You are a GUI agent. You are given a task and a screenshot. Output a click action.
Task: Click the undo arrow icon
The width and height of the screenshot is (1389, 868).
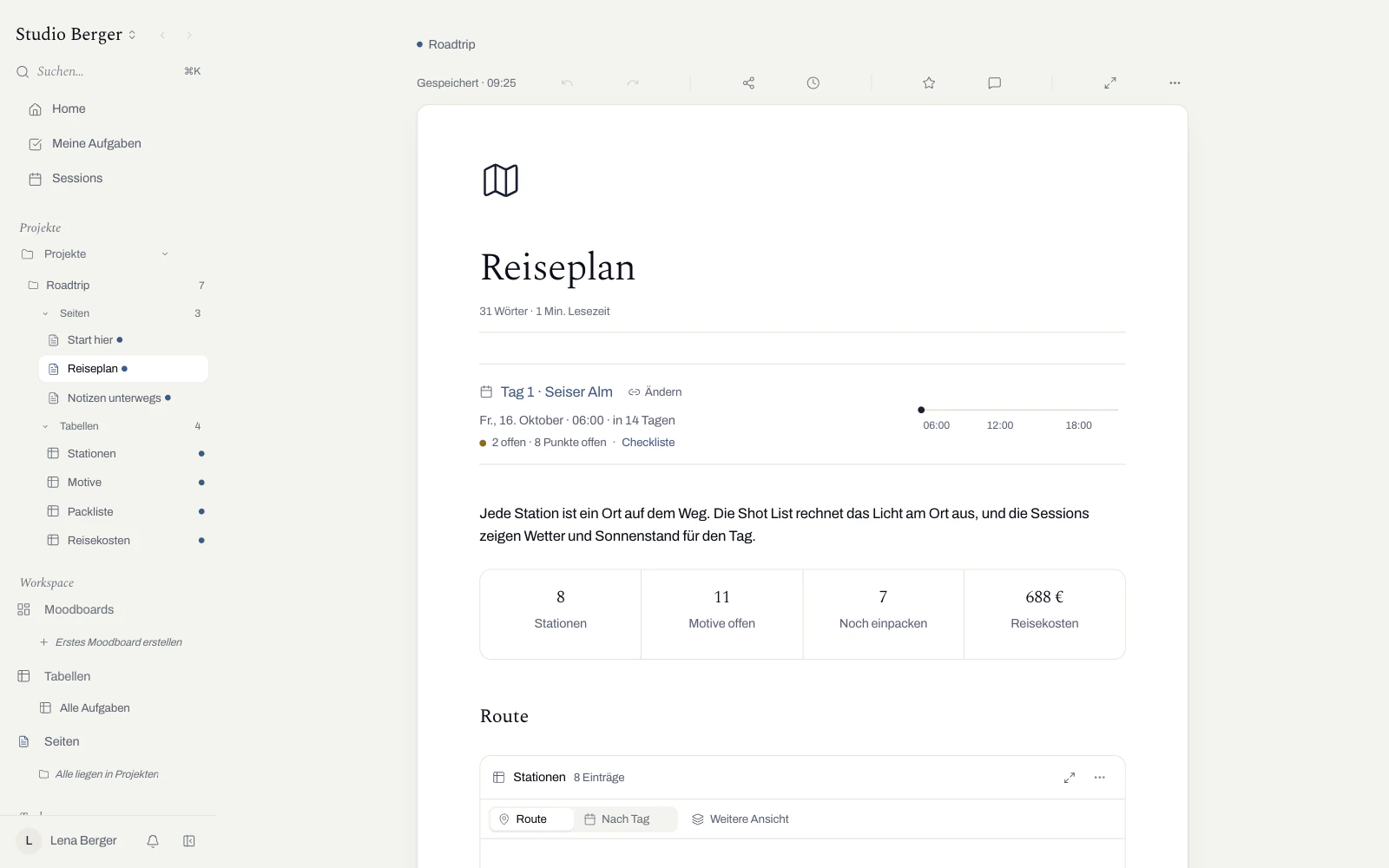[x=567, y=83]
